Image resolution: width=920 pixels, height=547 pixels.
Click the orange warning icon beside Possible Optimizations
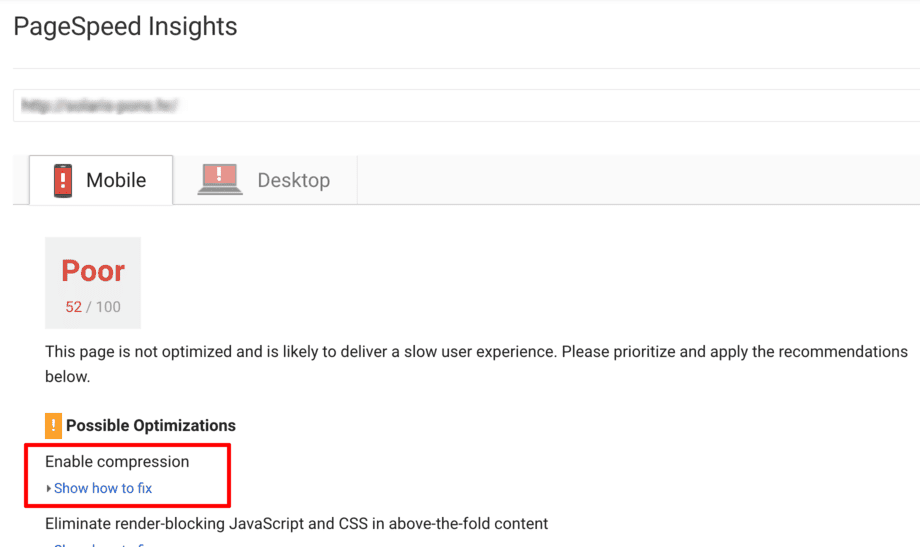point(54,426)
